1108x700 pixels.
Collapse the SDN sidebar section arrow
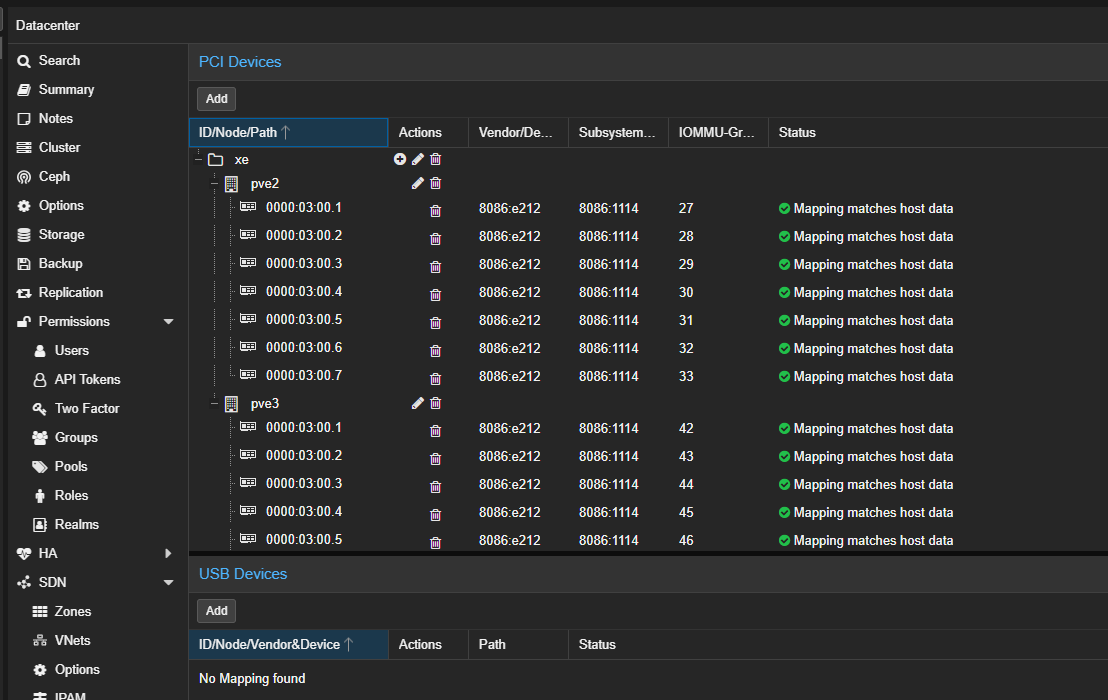[x=168, y=582]
